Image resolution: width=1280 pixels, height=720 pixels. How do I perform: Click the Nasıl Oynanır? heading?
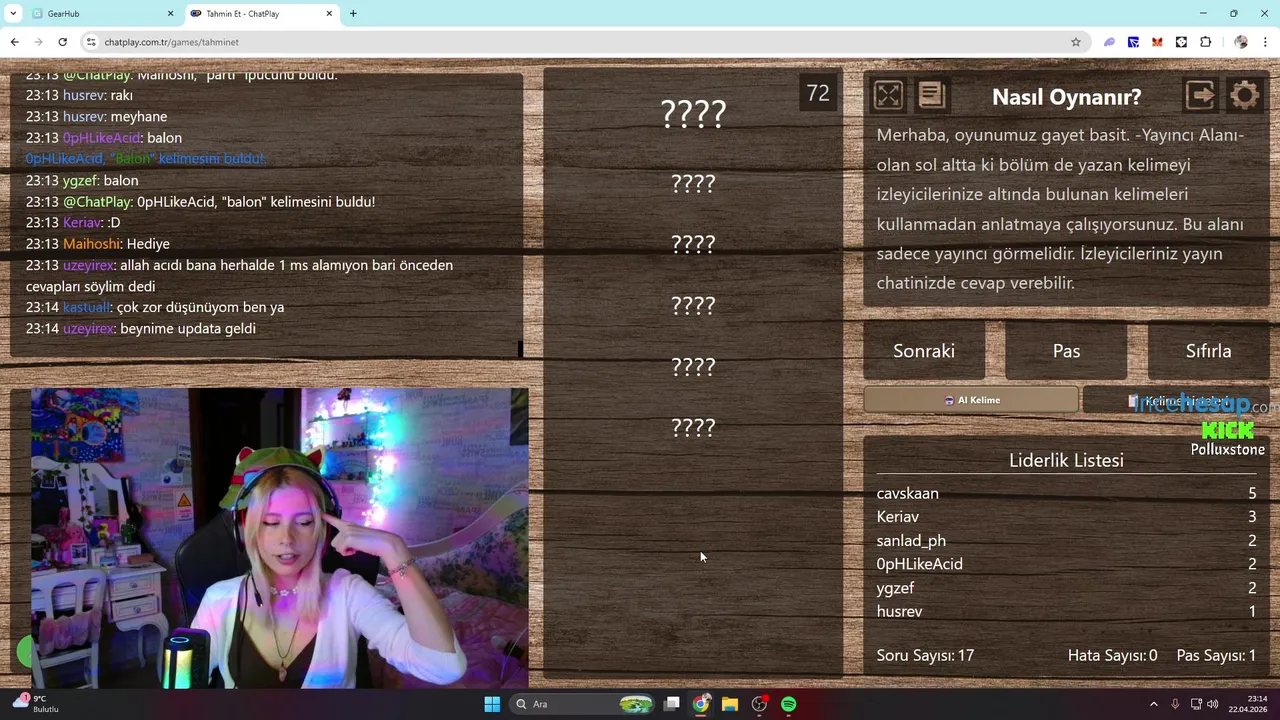[x=1066, y=97]
